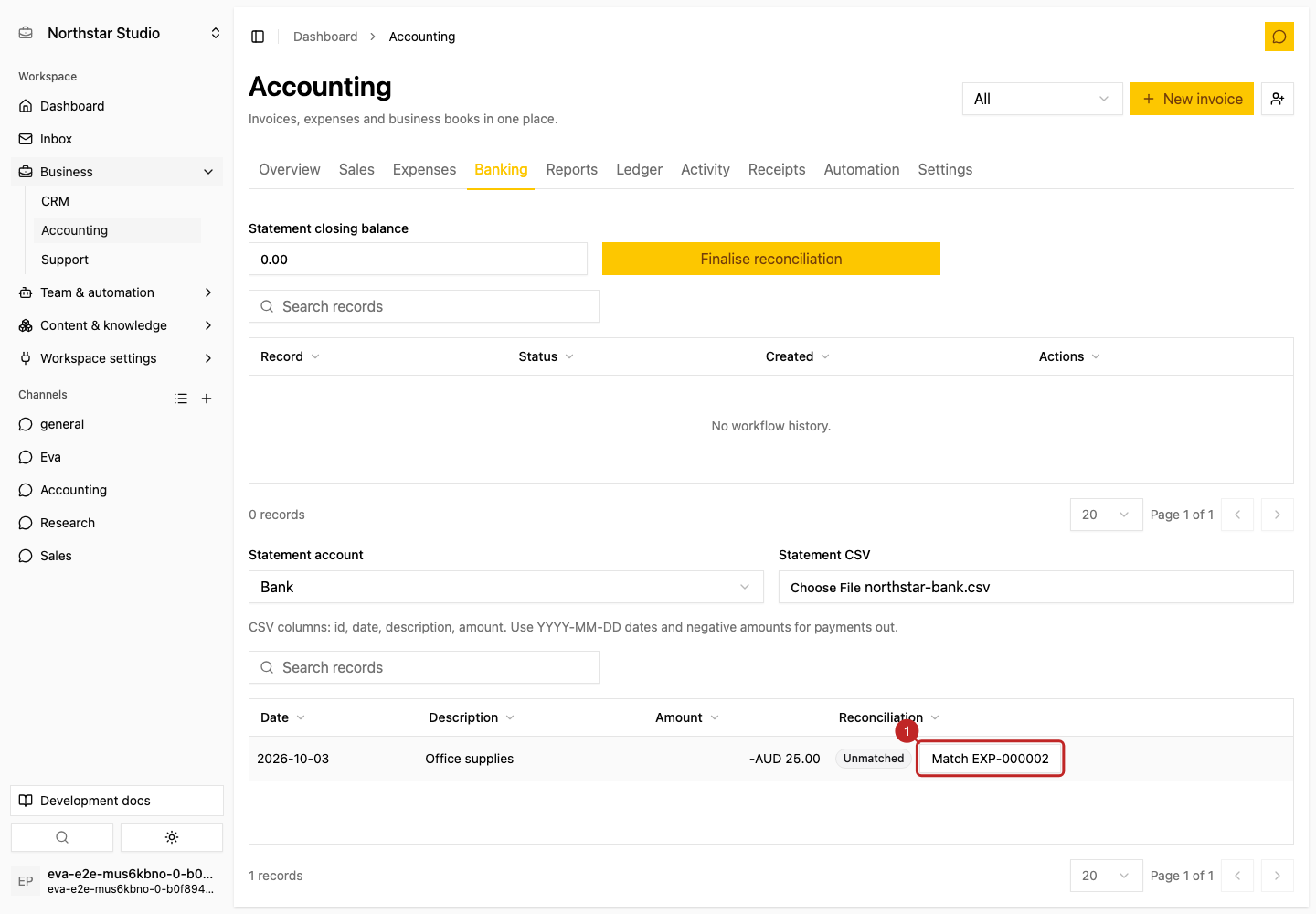Open Northstar Studio workspace switcher

[x=117, y=33]
